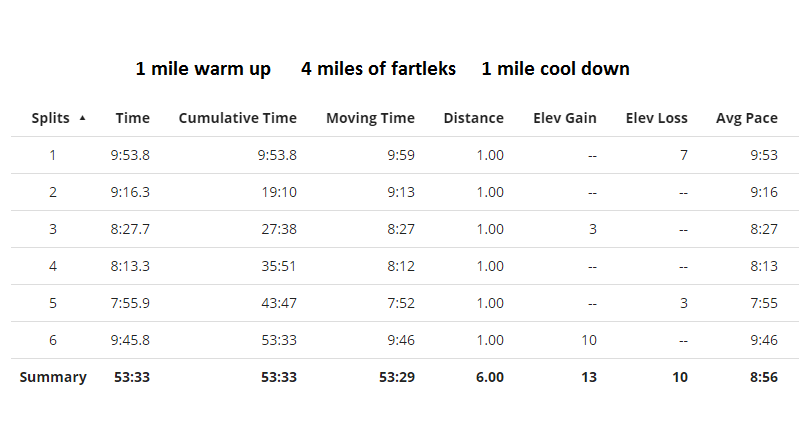The width and height of the screenshot is (800, 433).
Task: Select split 6 row number
Action: [x=53, y=340]
